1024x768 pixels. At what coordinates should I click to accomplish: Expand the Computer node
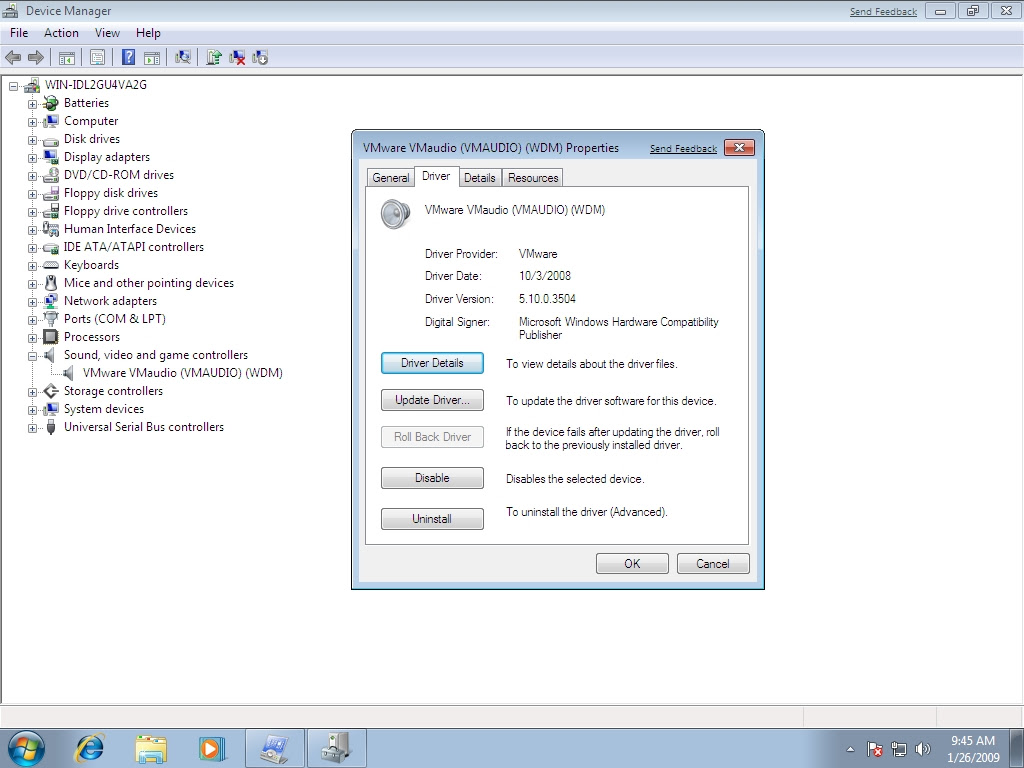click(x=32, y=122)
